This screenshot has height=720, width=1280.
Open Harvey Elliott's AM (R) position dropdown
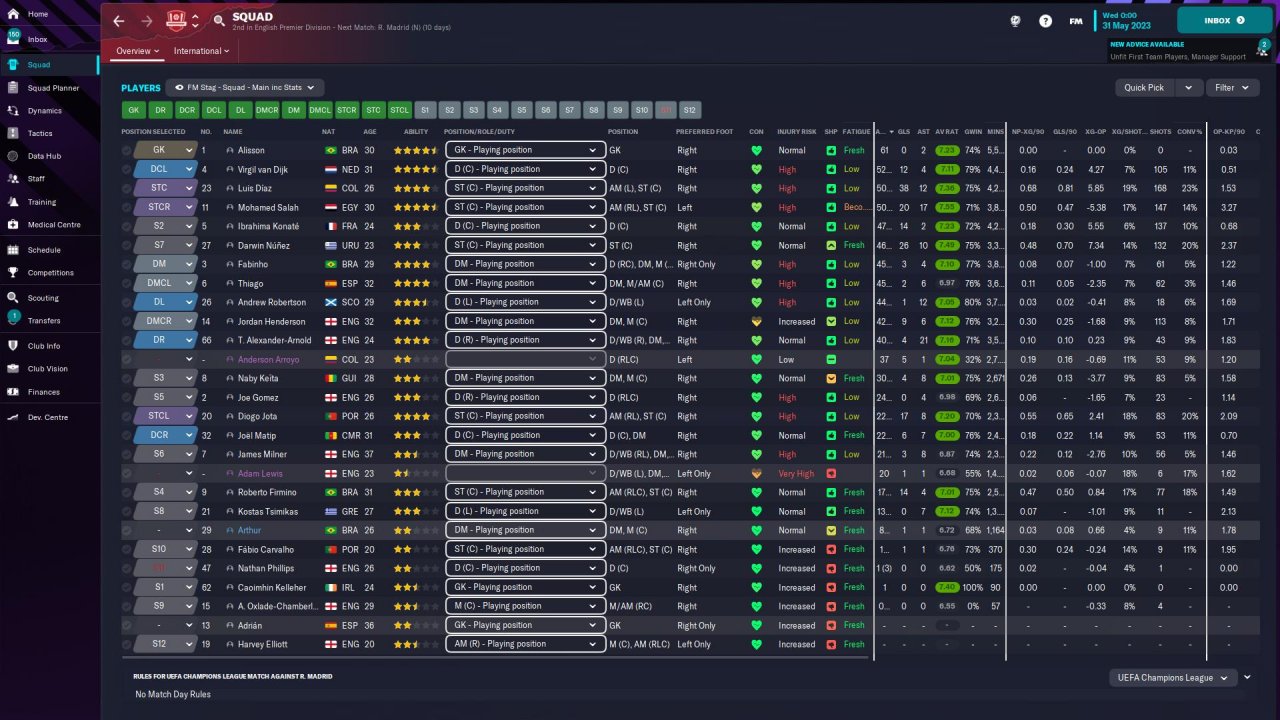(526, 644)
